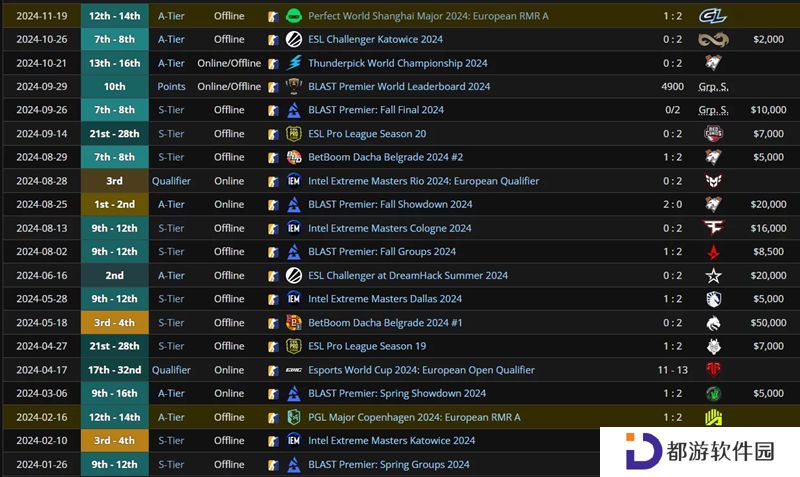Open BLAST Premier: Spring Groups 2024 link
The image size is (800, 477).
coord(388,464)
